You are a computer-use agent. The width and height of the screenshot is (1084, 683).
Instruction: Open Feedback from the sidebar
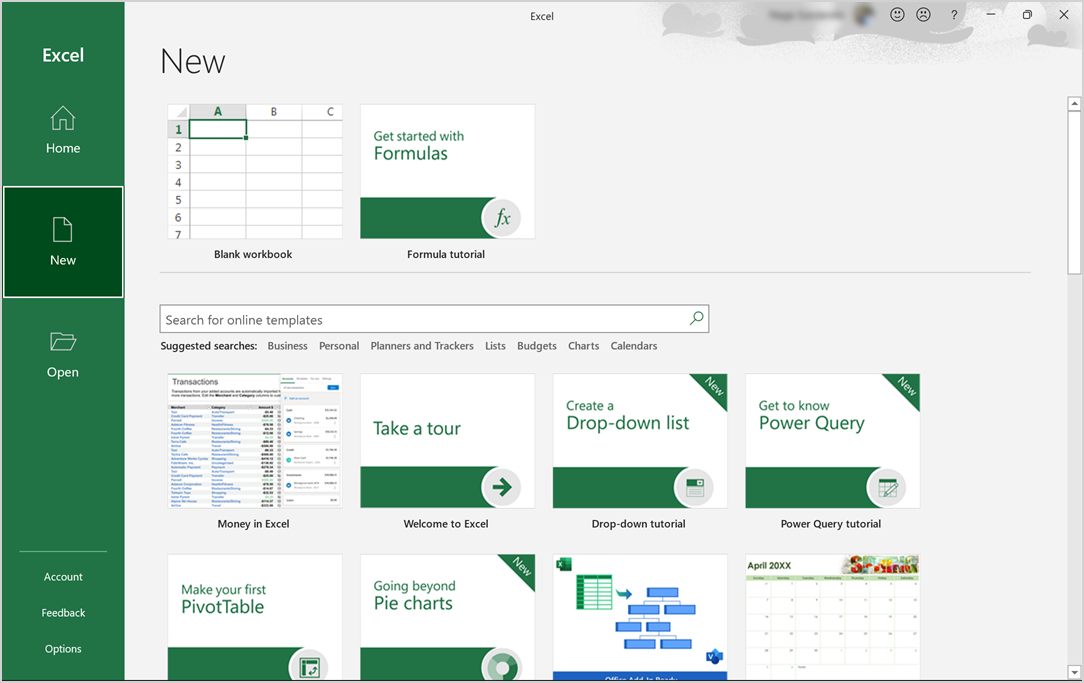[x=63, y=613]
